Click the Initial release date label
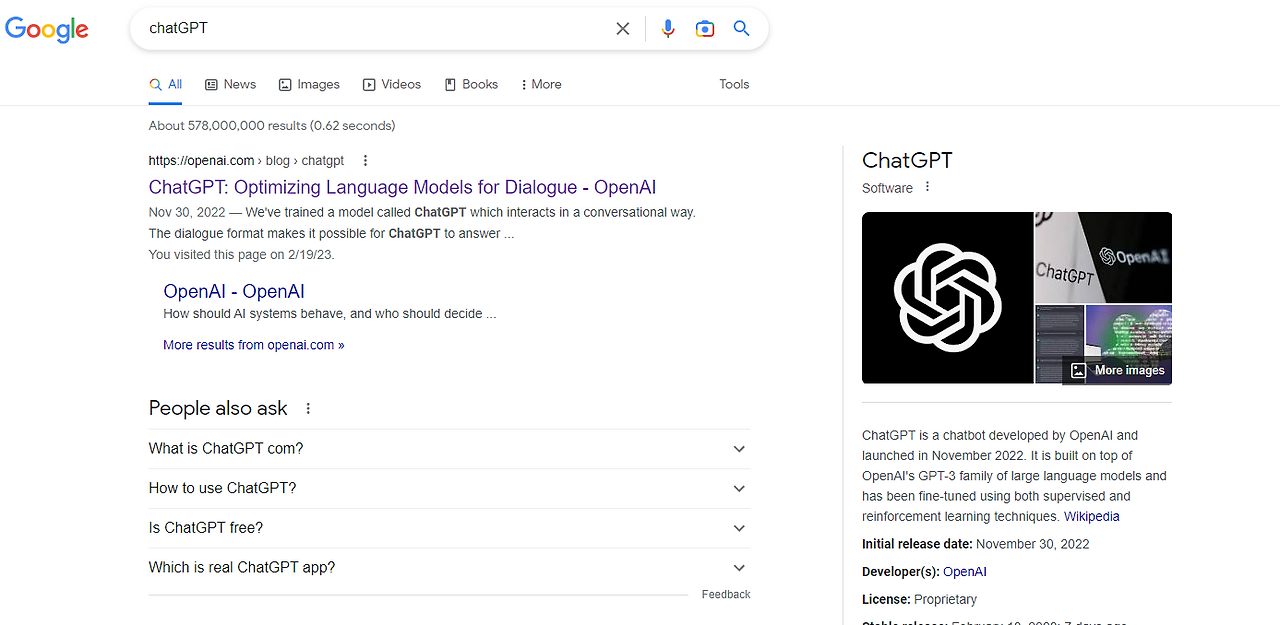The image size is (1280, 625). (x=917, y=544)
